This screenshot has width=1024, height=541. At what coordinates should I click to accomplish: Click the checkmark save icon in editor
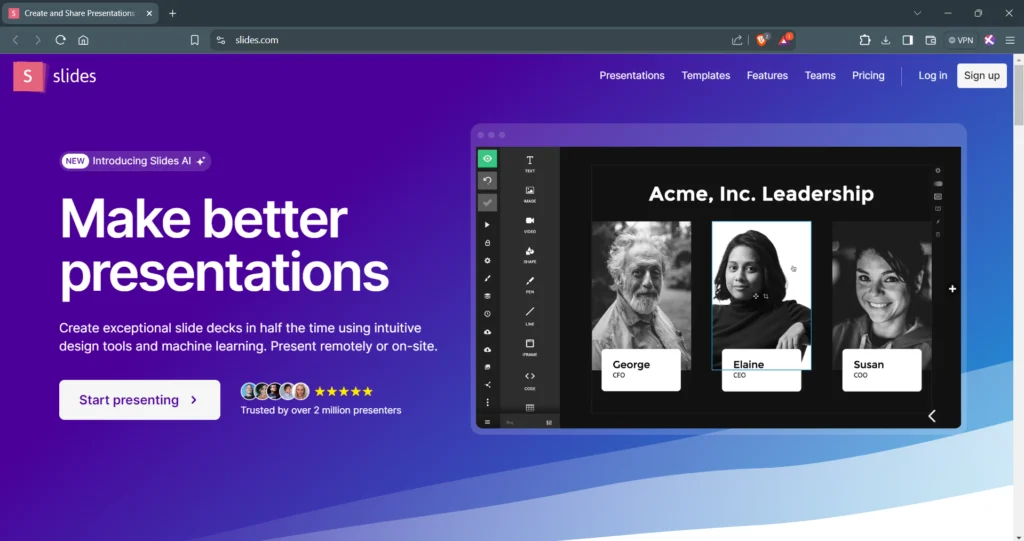tap(487, 203)
